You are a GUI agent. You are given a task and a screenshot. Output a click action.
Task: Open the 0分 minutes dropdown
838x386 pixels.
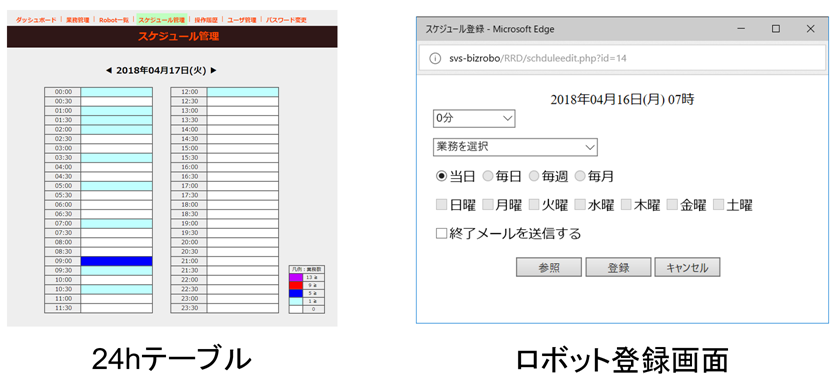[474, 119]
